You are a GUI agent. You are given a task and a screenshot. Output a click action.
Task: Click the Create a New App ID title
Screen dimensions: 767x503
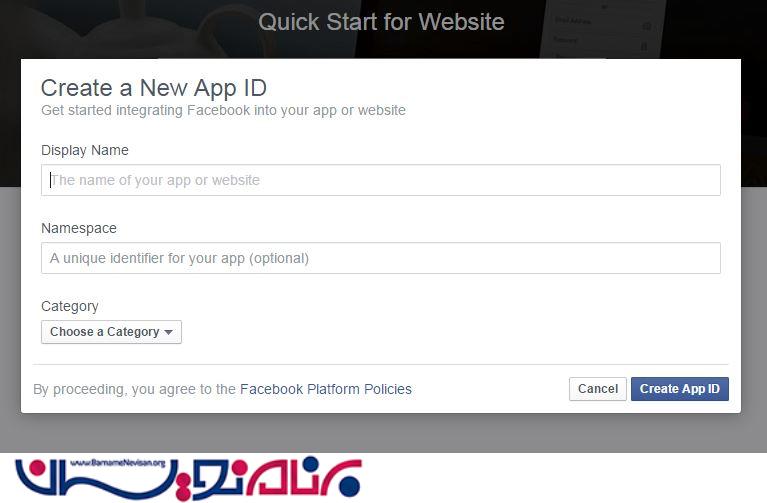[x=154, y=88]
